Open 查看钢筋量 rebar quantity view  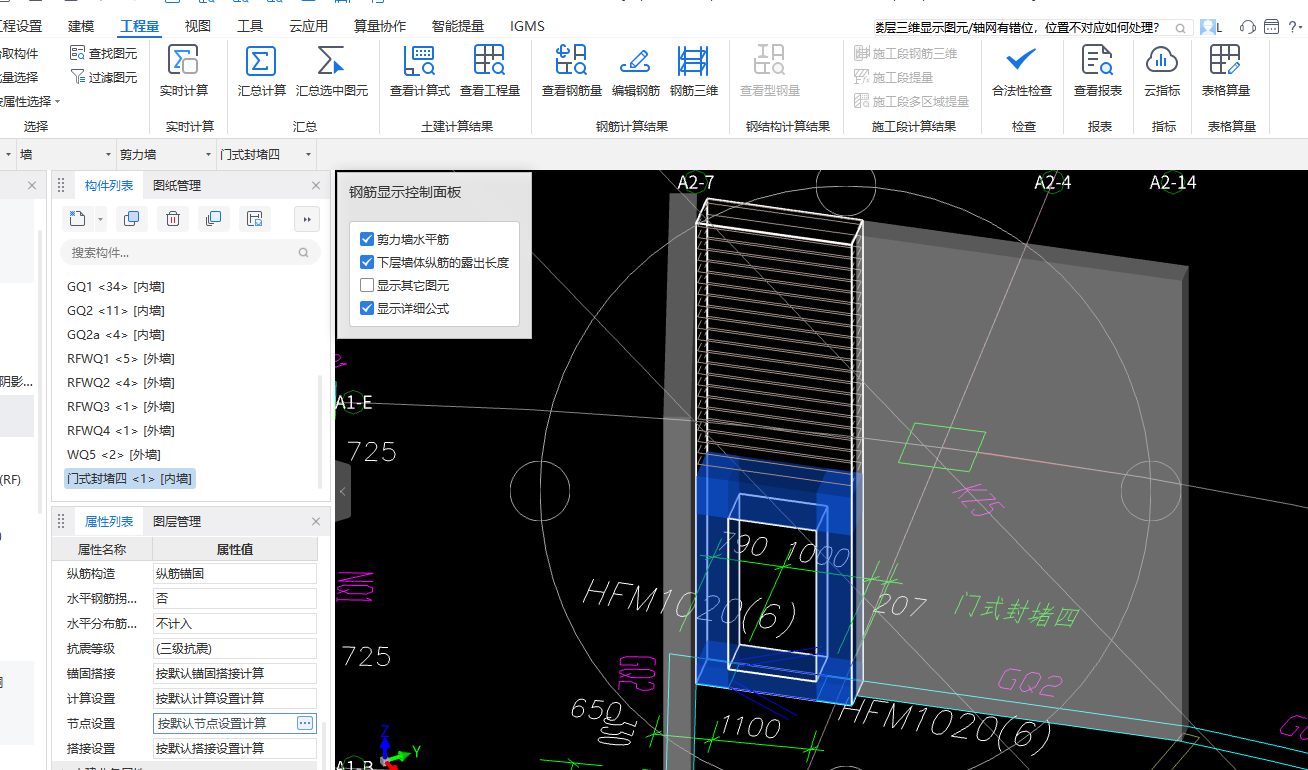[572, 71]
